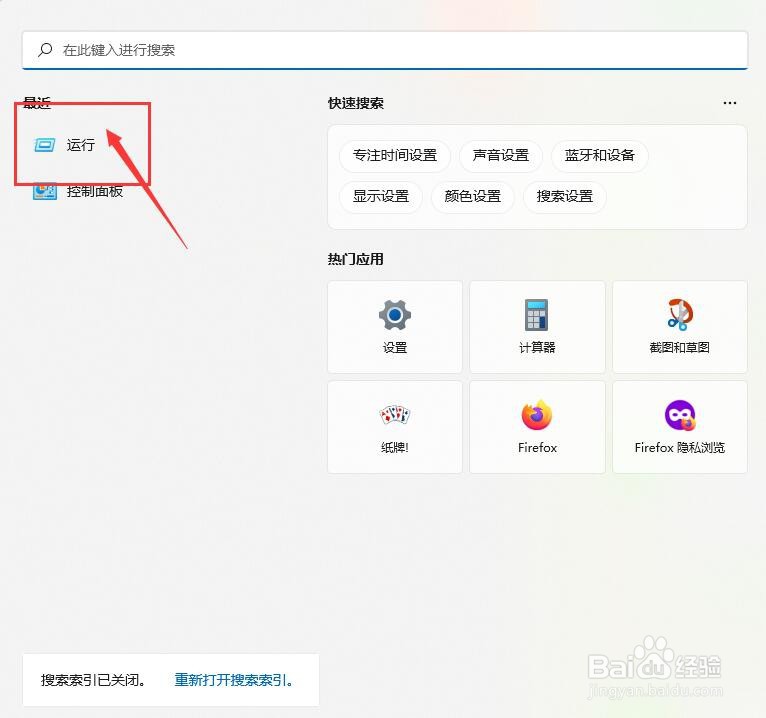Click the 截图和草图 tile label

pos(680,348)
